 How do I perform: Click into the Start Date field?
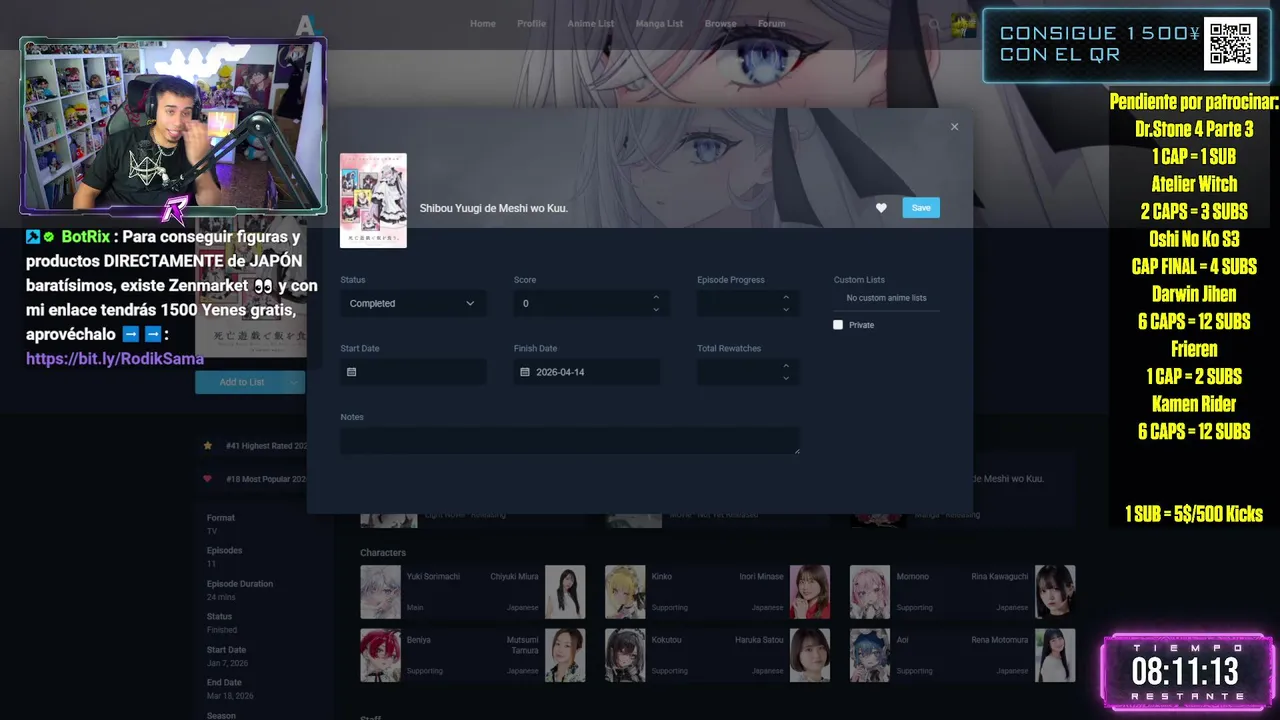(413, 372)
